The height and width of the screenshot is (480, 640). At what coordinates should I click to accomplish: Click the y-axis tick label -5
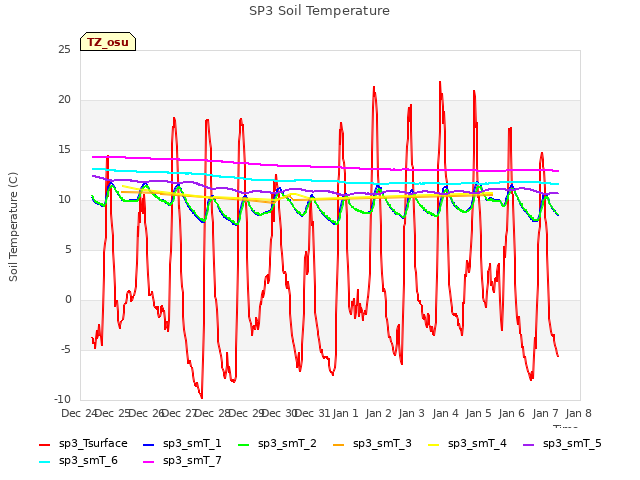click(66, 350)
